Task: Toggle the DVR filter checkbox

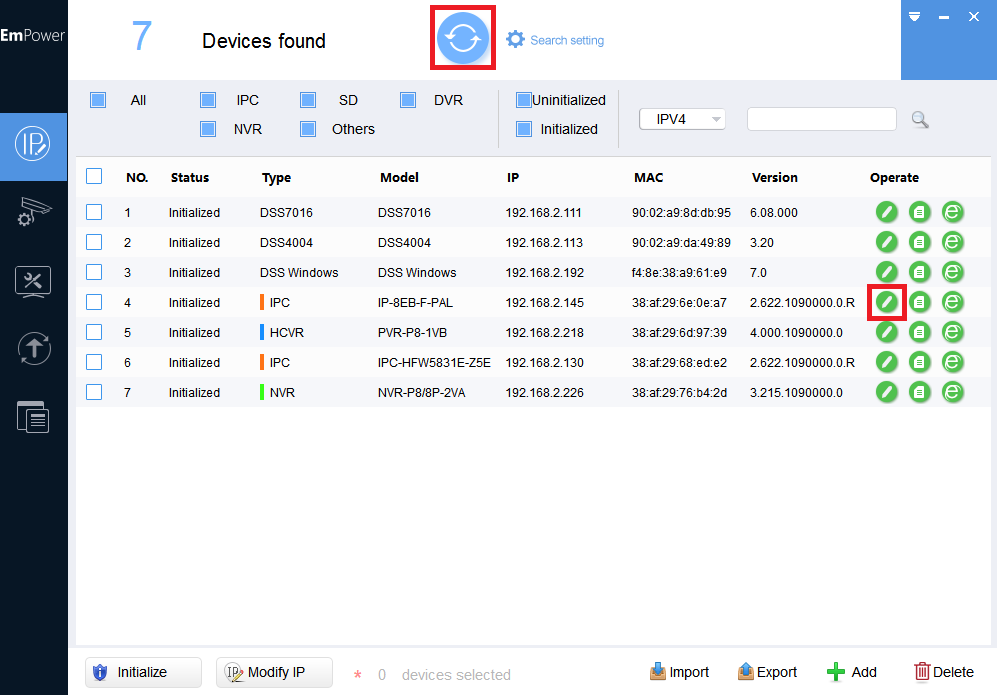Action: point(408,100)
